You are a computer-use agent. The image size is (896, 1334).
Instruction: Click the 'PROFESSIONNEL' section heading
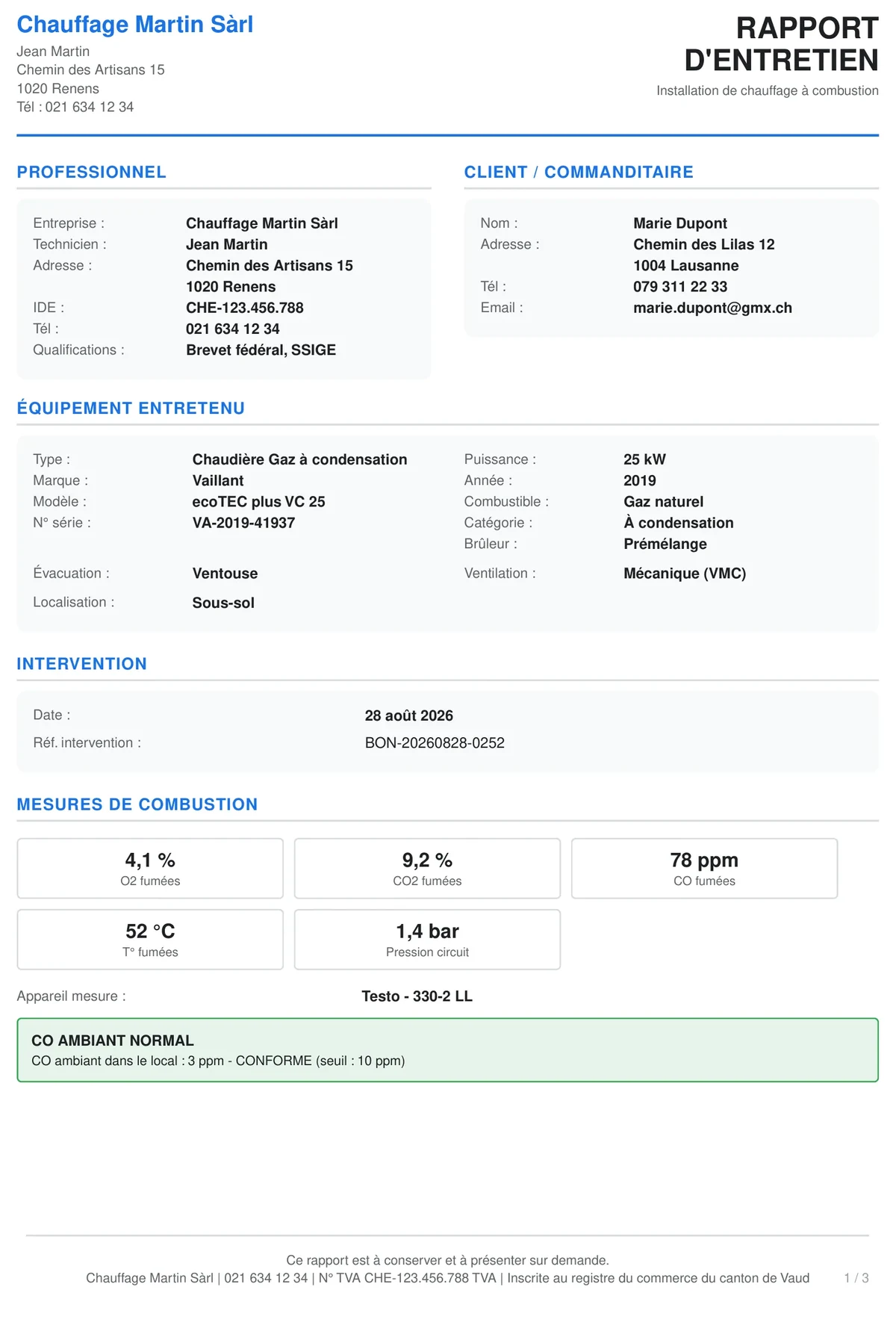[91, 173]
